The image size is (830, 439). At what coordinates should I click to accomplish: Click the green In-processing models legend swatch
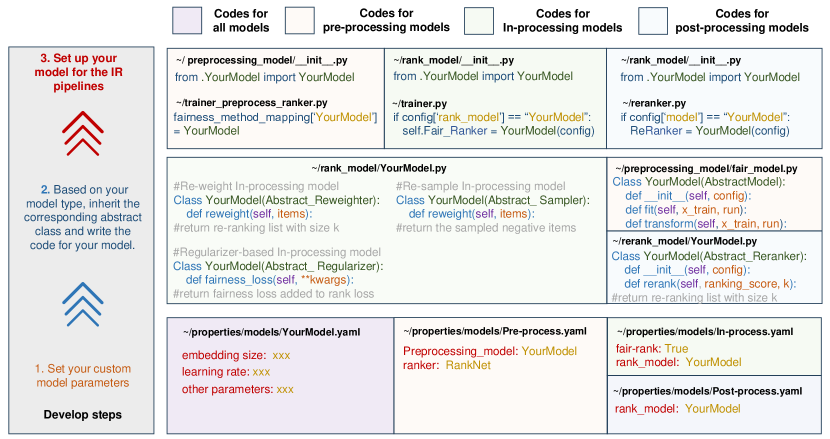coord(478,20)
